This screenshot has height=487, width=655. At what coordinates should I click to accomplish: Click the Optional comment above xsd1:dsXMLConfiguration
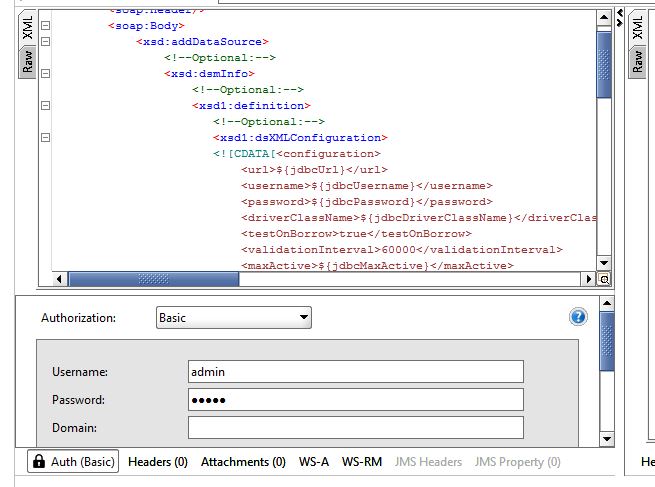click(x=269, y=122)
